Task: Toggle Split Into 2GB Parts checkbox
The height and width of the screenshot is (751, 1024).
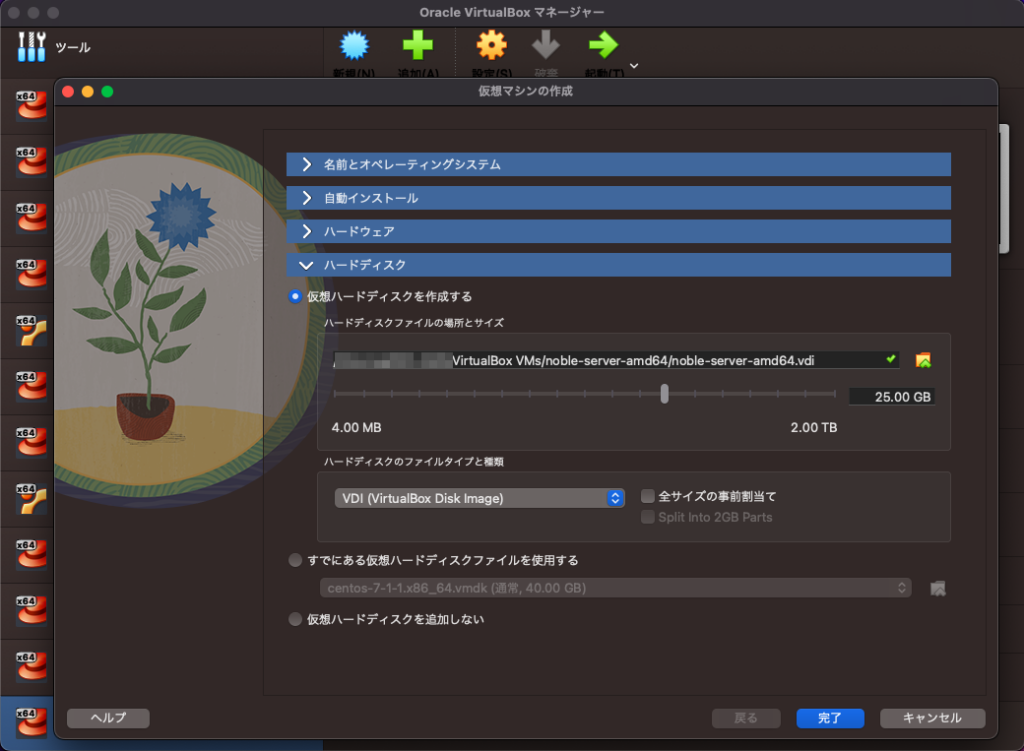Action: pyautogui.click(x=648, y=517)
